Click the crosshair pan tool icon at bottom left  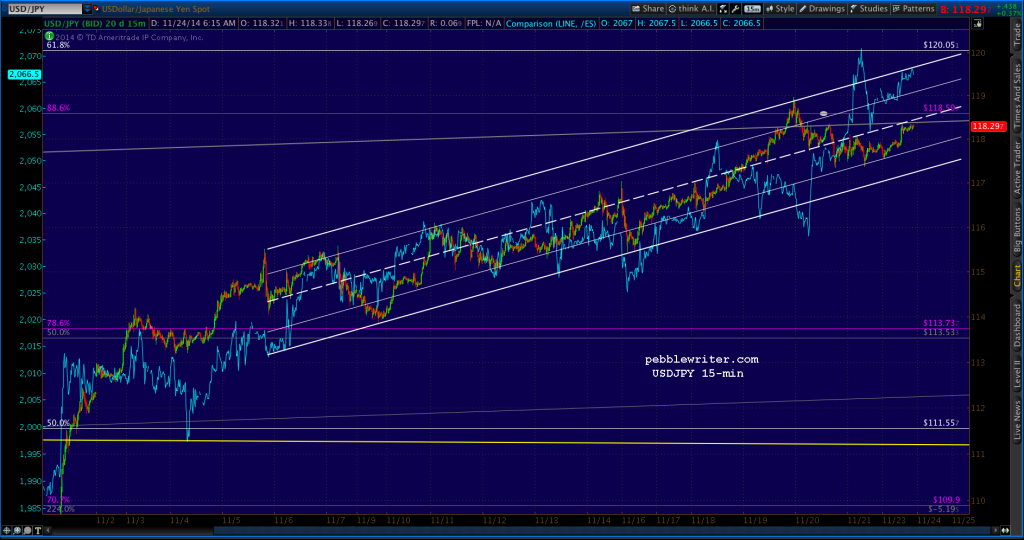coord(7,530)
